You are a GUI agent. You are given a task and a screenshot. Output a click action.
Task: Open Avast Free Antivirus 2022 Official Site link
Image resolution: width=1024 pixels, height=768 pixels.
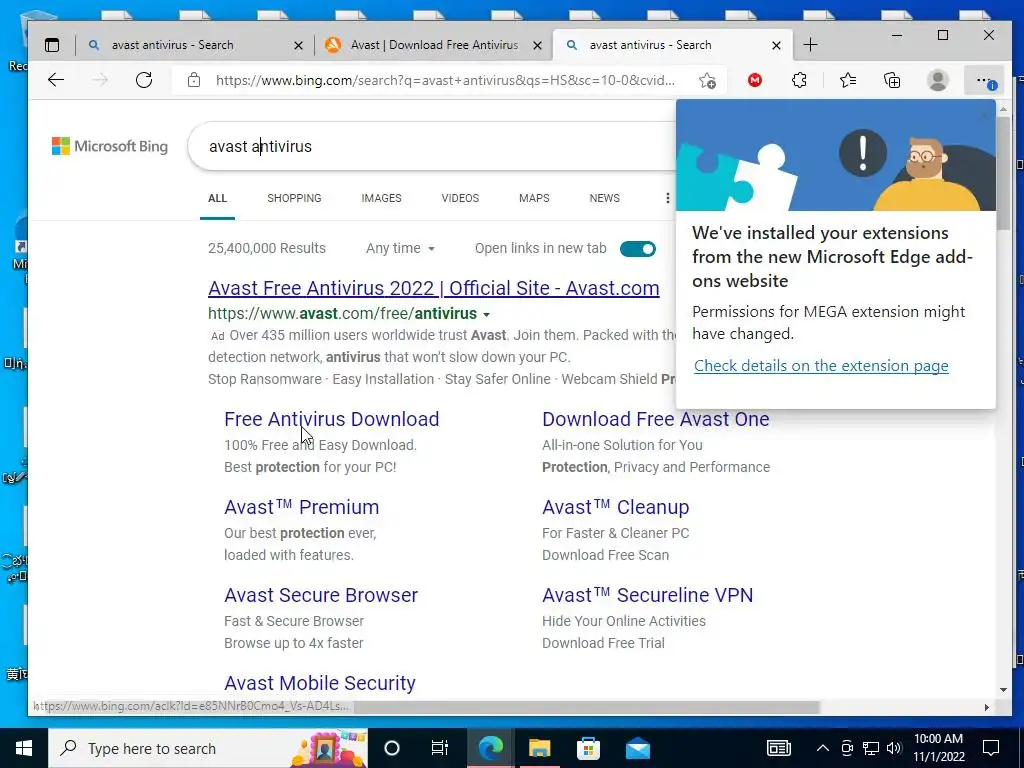[x=434, y=288]
